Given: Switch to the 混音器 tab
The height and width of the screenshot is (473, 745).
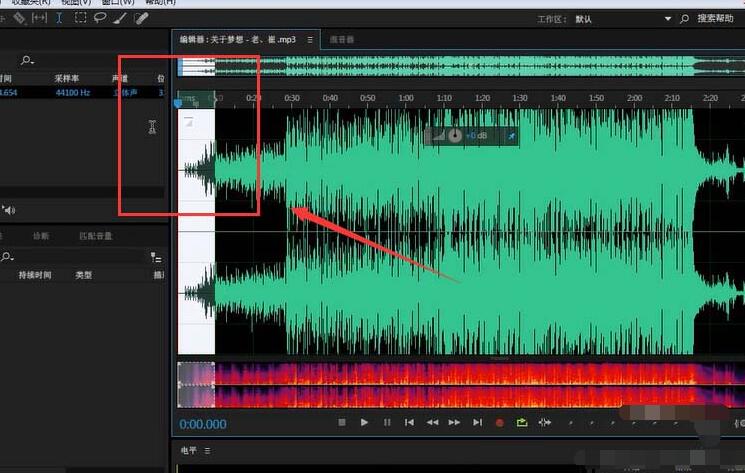Looking at the screenshot, I should tap(342, 40).
